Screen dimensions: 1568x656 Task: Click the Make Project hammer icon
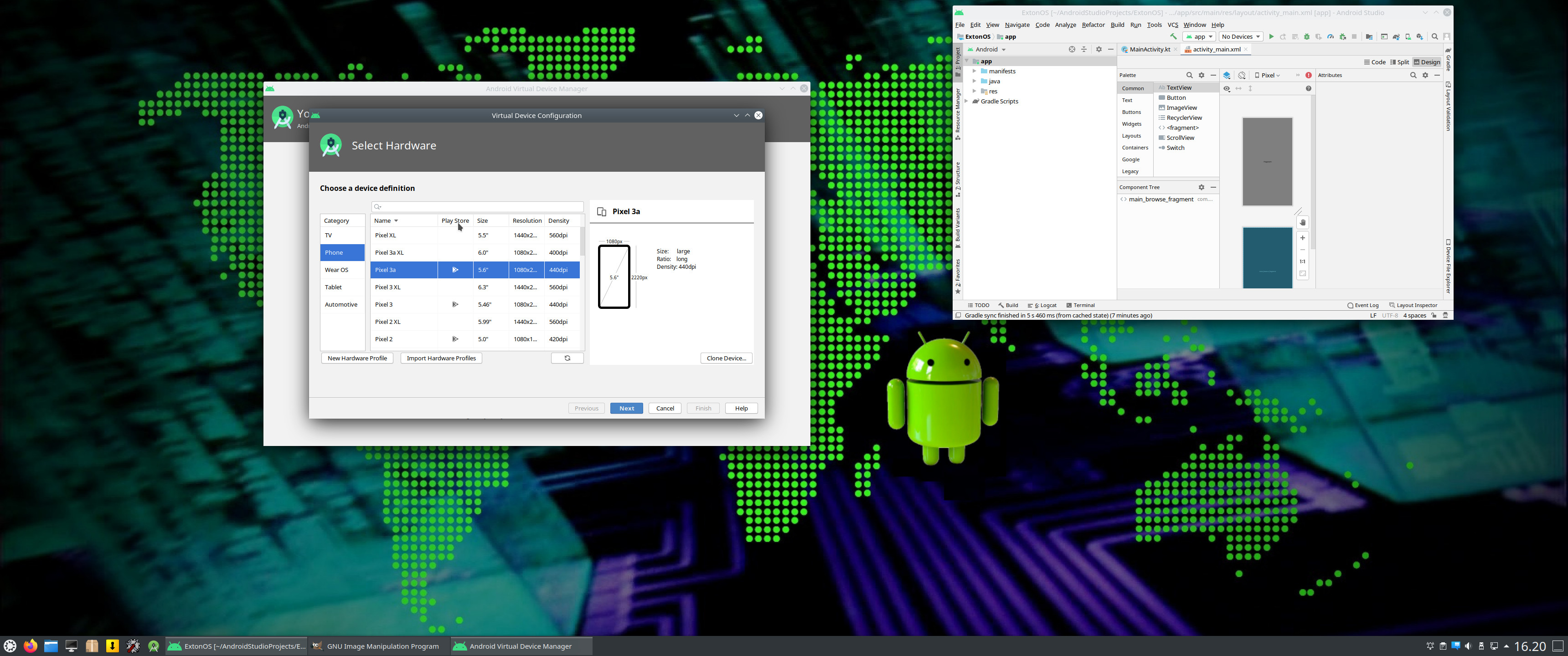(1174, 36)
